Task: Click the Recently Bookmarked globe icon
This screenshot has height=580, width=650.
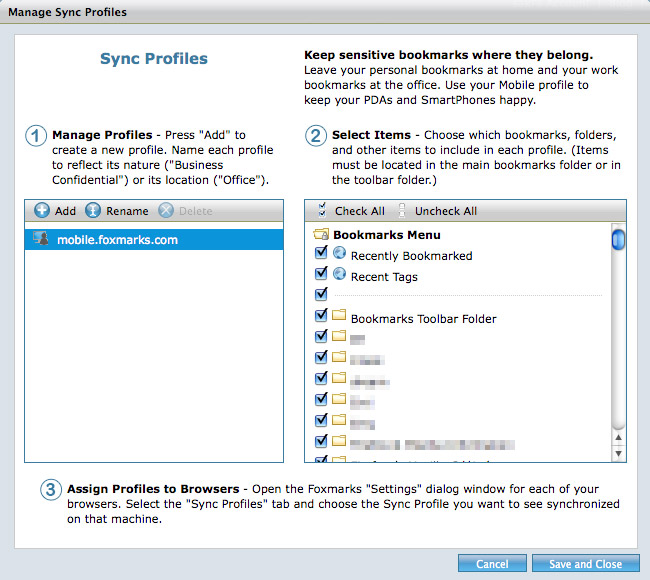Action: (x=340, y=252)
